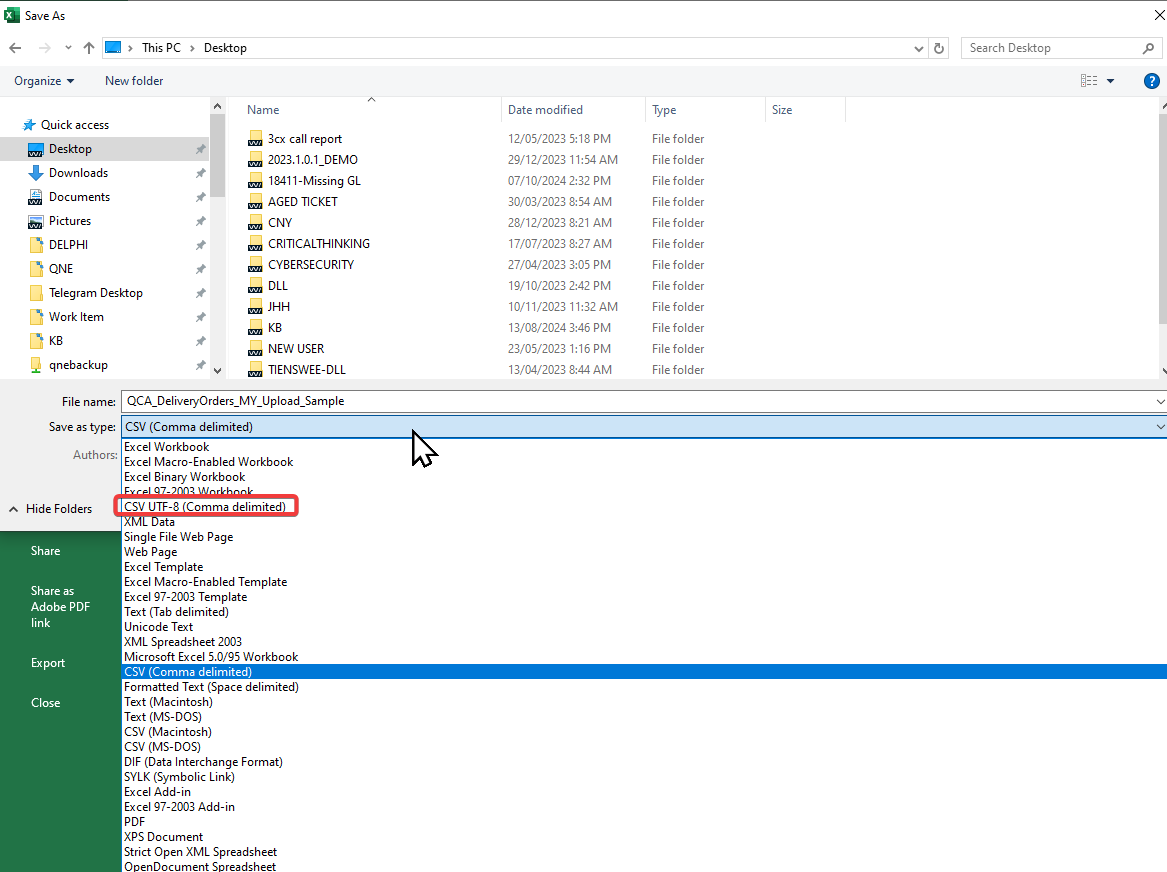
Task: Choose highlighted CSV (Comma delimited) option
Action: point(644,672)
